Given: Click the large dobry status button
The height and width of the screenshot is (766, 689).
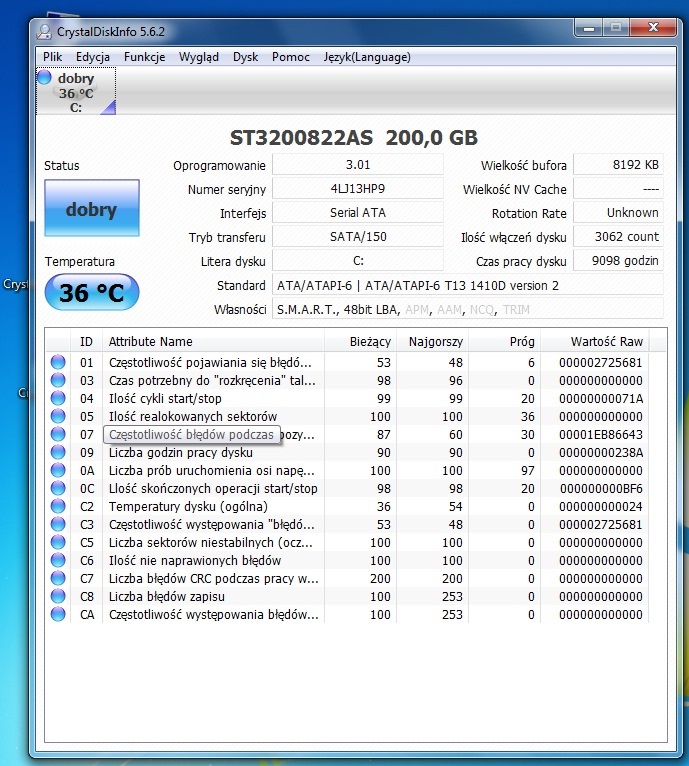Looking at the screenshot, I should pyautogui.click(x=92, y=208).
